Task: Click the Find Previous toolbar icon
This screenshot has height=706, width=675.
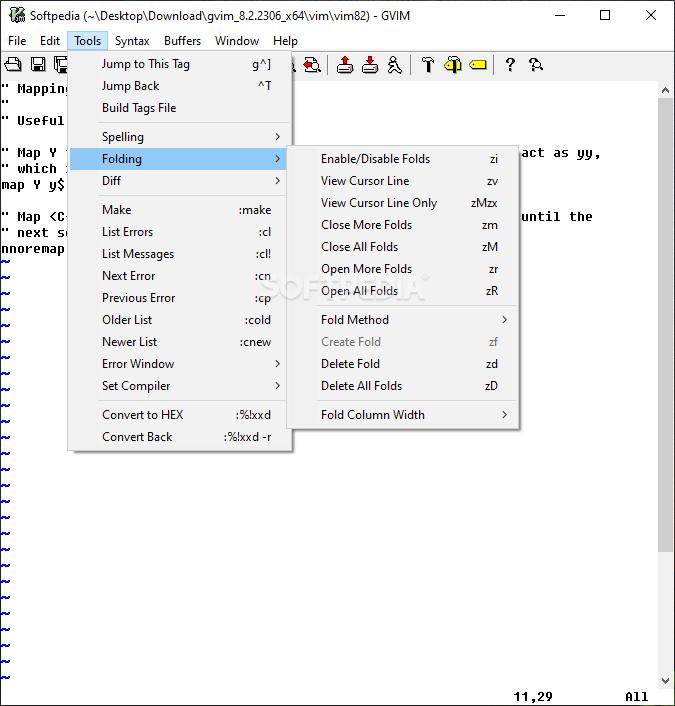Action: tap(312, 65)
